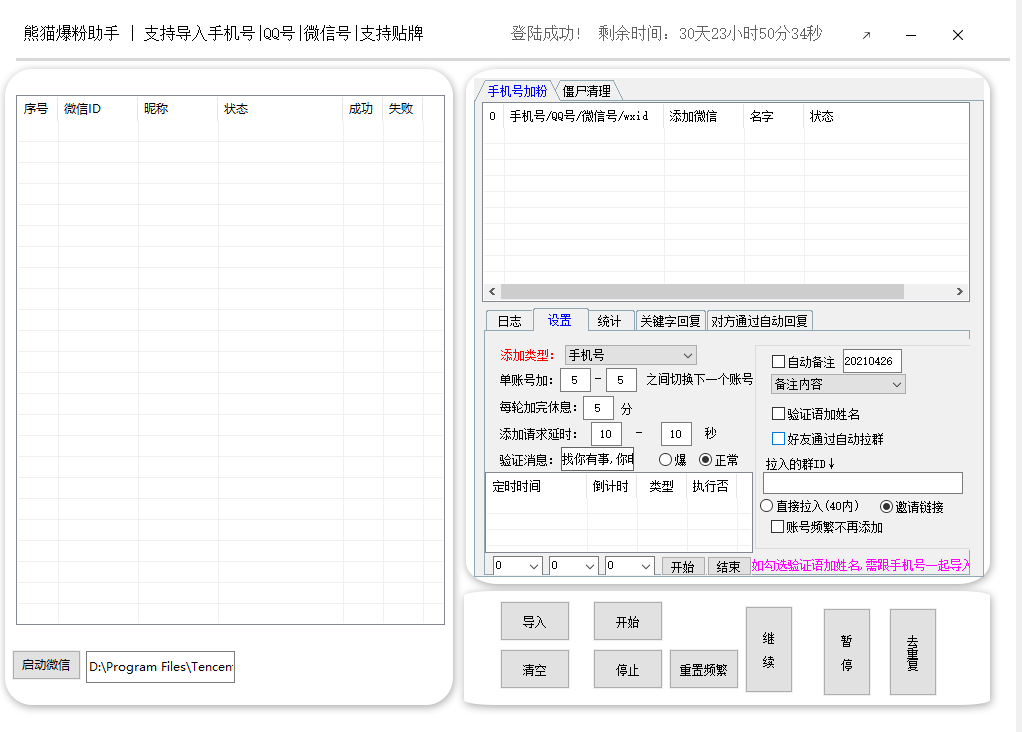Switch to the 僵尸清理 tab

(587, 91)
